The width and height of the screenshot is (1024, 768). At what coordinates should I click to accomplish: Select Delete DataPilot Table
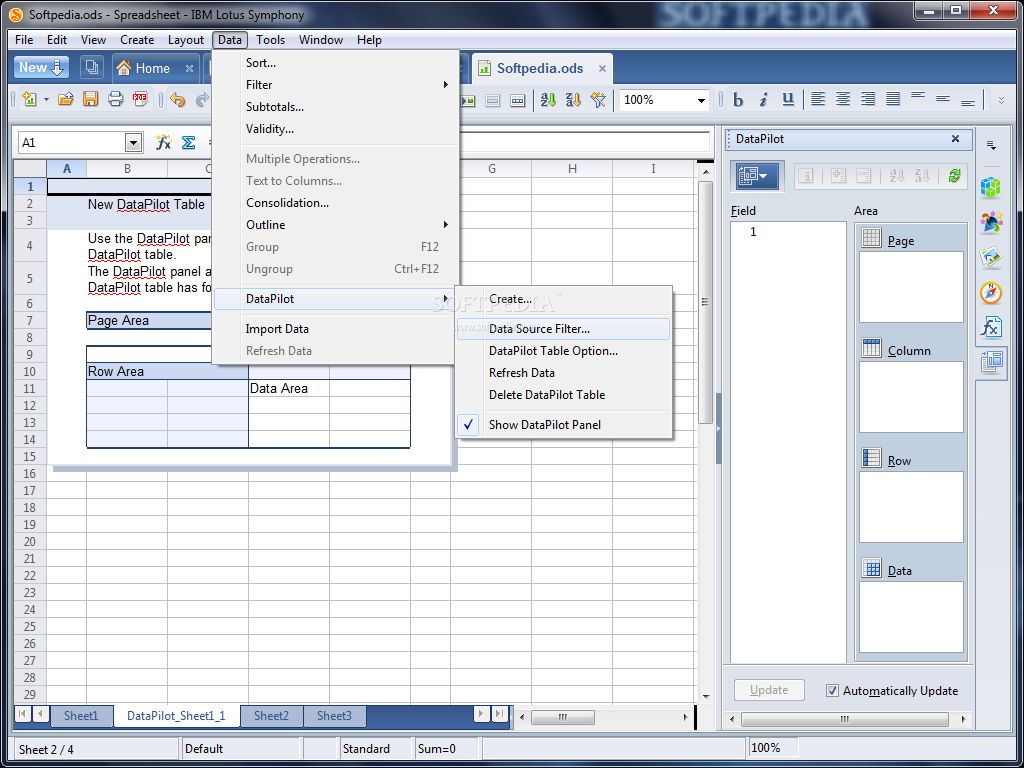[564, 394]
